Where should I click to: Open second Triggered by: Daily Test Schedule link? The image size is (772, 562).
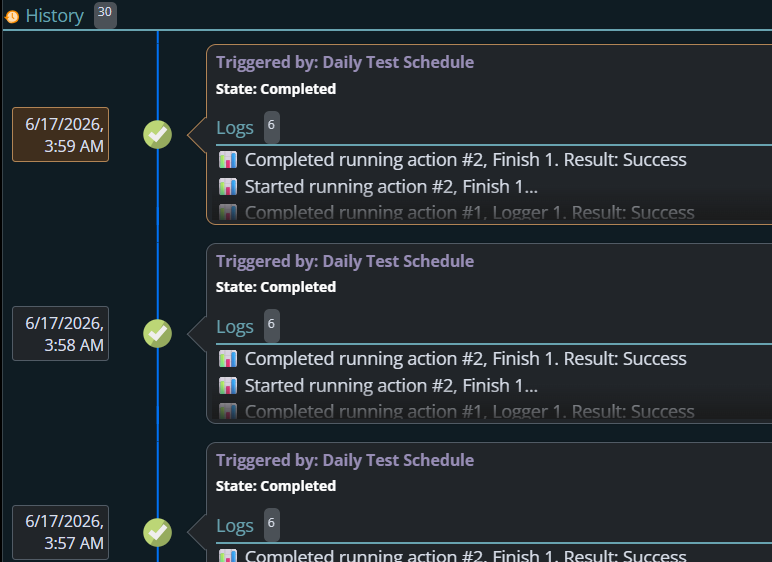[x=345, y=261]
